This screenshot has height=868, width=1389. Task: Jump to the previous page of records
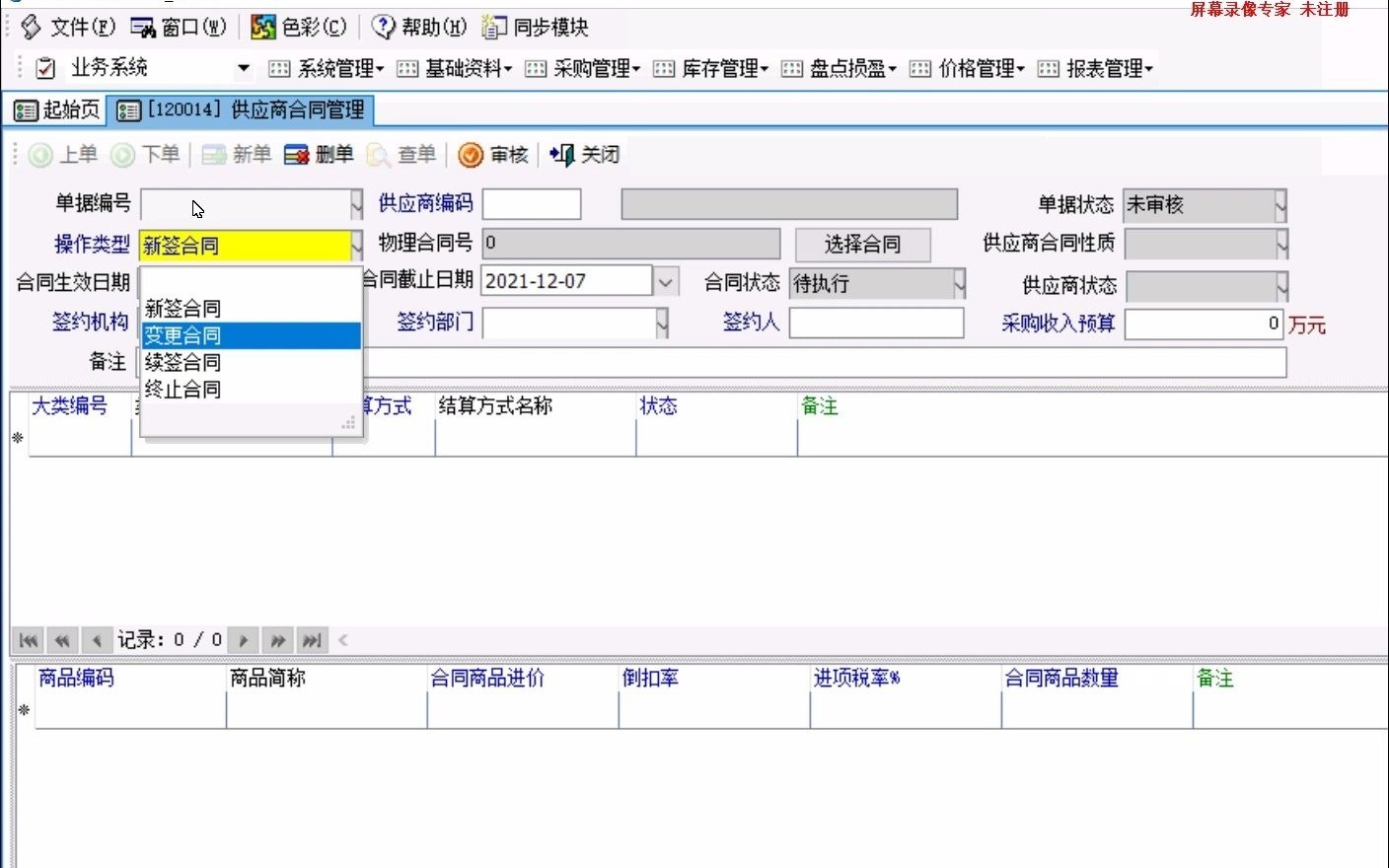pyautogui.click(x=62, y=640)
